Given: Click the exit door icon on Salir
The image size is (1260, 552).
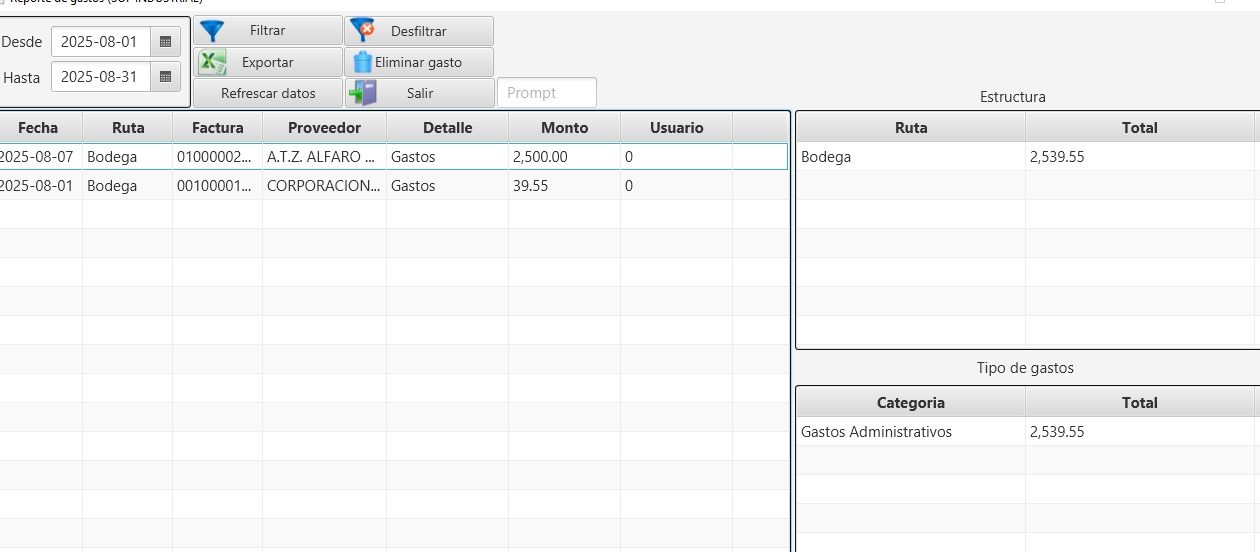Looking at the screenshot, I should (362, 93).
